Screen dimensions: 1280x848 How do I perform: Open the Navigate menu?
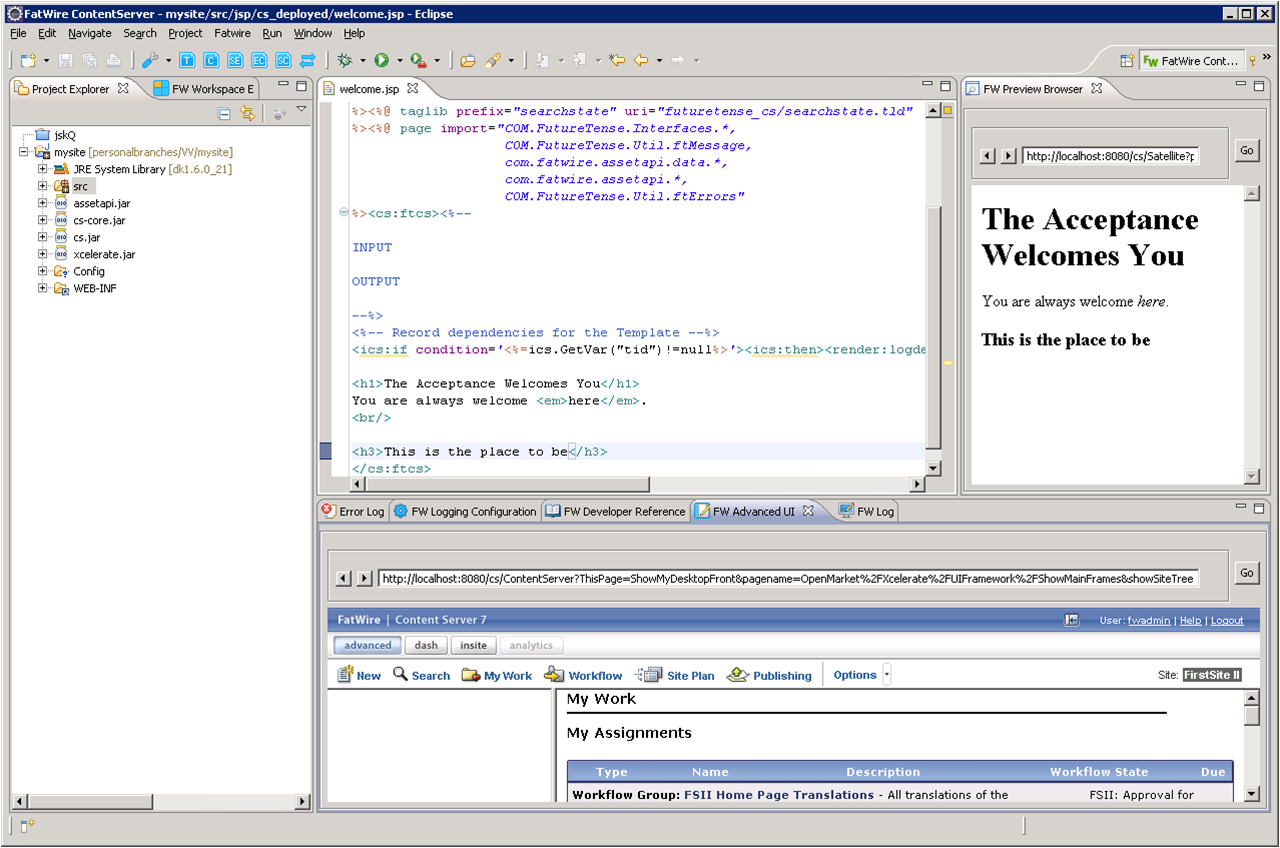point(90,33)
